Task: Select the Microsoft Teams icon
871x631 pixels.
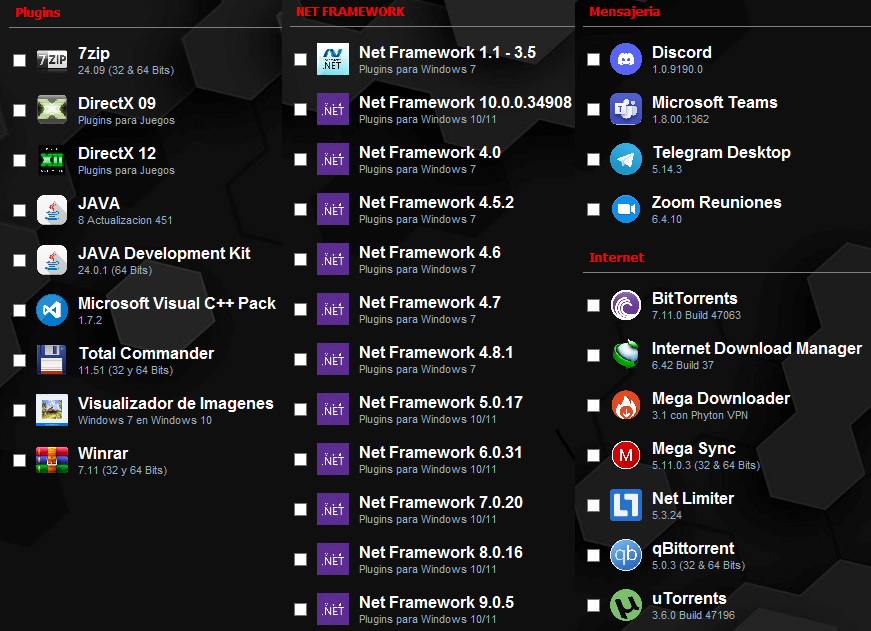Action: tap(625, 109)
